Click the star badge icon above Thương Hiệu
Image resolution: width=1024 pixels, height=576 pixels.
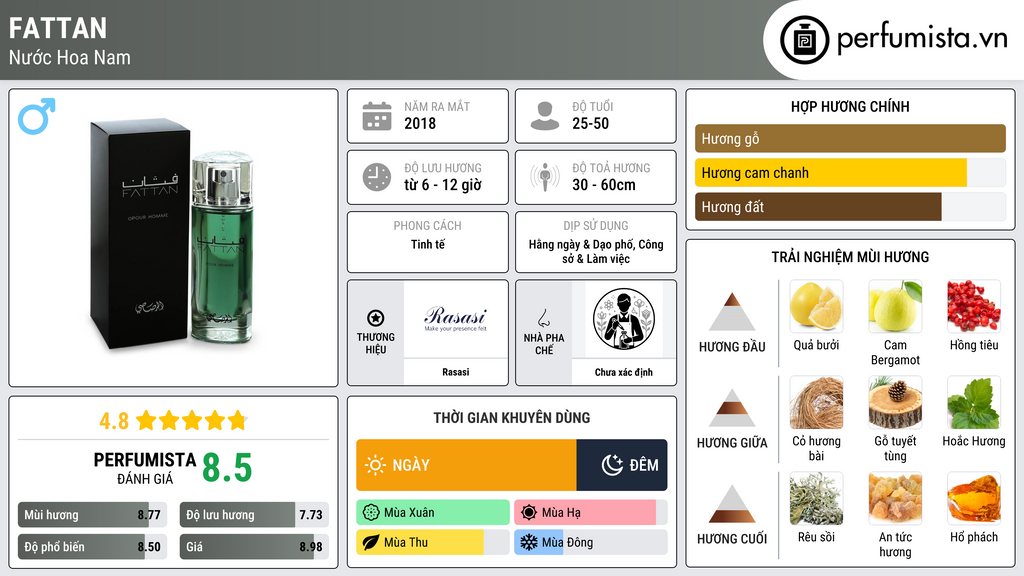376,318
